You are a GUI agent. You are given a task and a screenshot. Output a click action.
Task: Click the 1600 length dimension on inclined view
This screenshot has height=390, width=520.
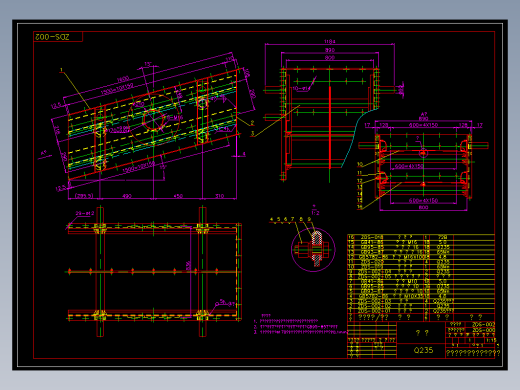[x=123, y=80]
